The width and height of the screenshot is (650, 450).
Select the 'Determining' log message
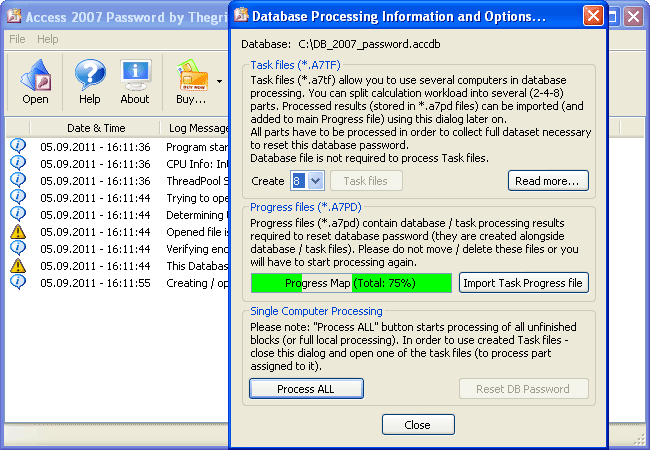click(197, 215)
